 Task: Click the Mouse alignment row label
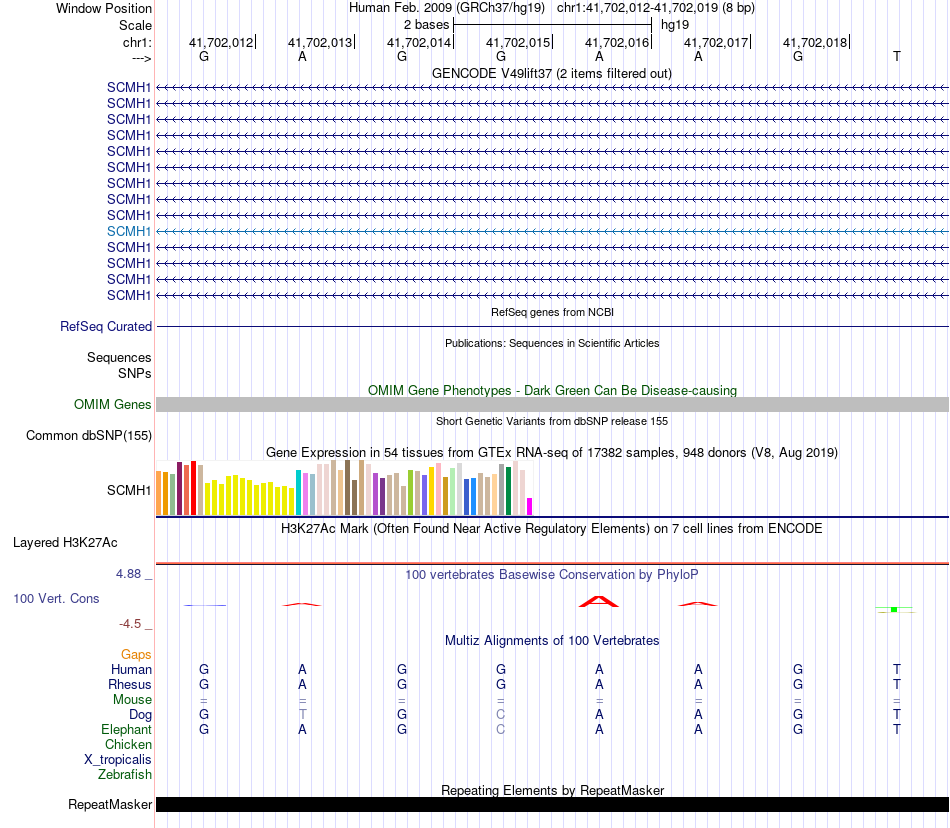pyautogui.click(x=132, y=700)
